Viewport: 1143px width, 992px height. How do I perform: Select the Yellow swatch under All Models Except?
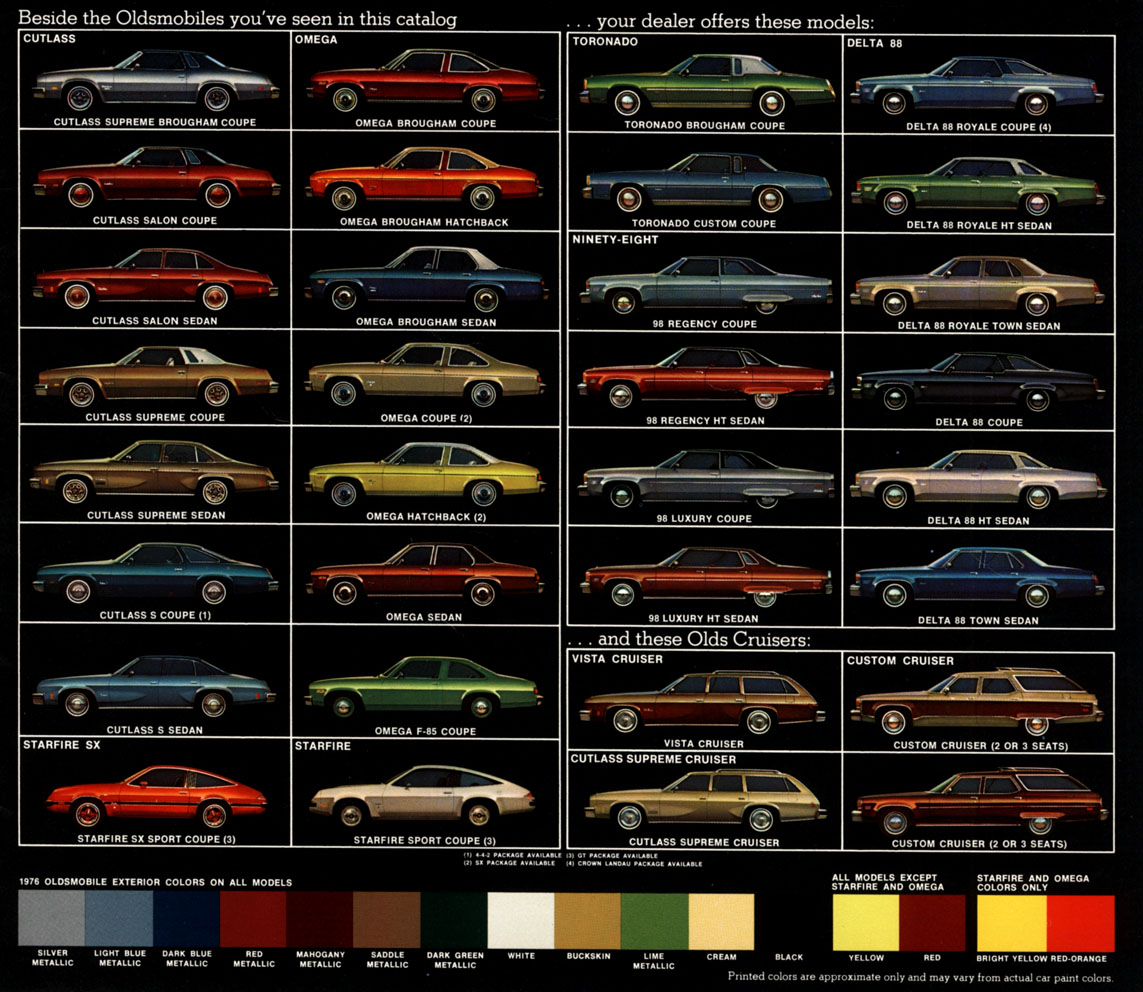[x=866, y=922]
